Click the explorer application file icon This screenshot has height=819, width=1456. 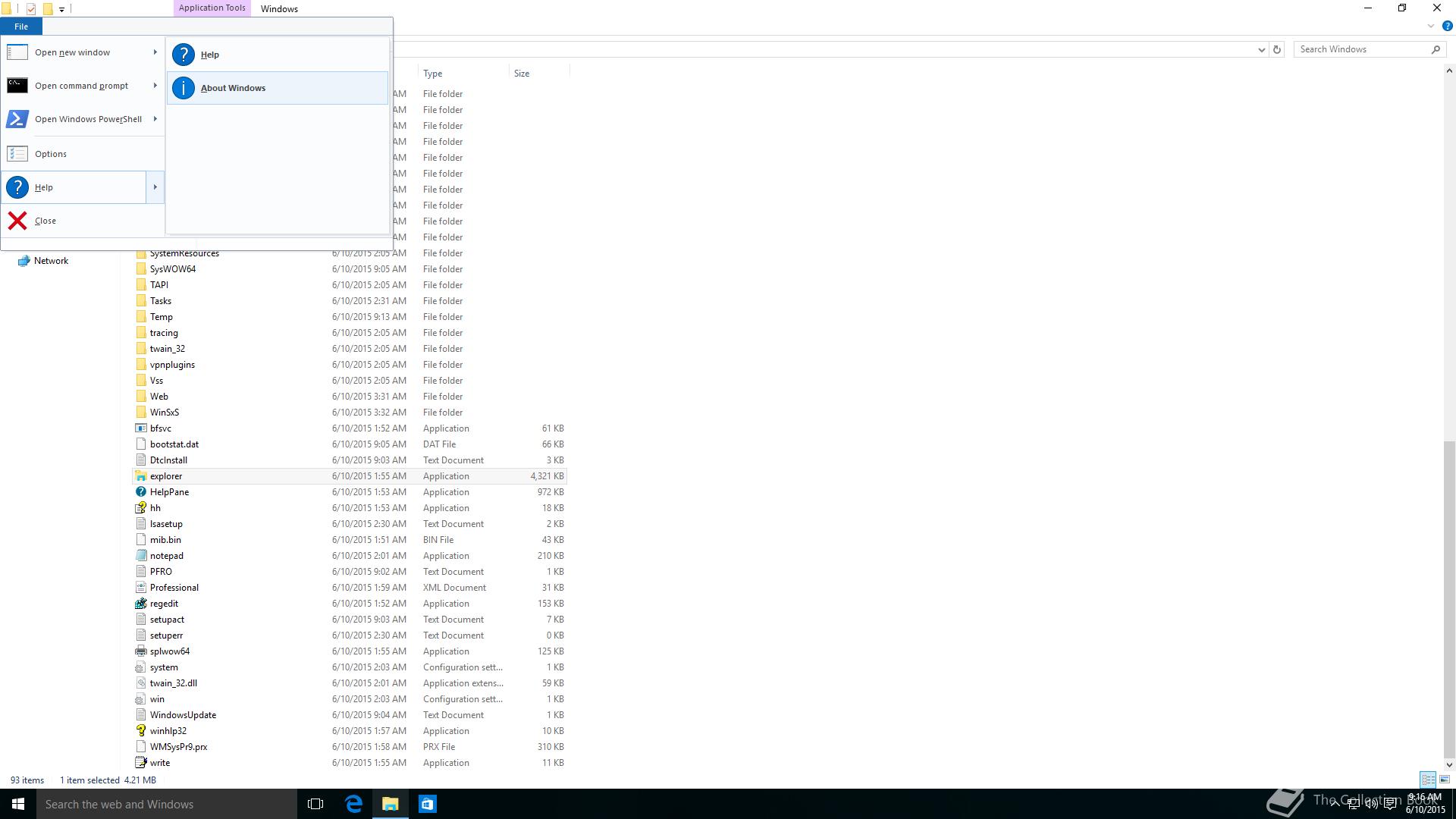pos(140,476)
